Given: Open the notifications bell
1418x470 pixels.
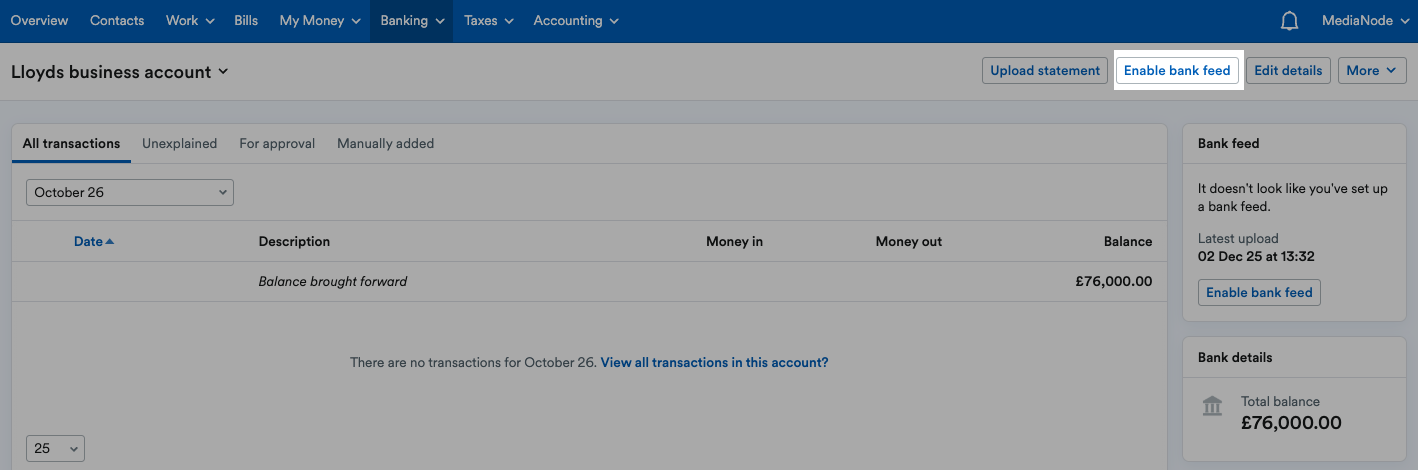Looking at the screenshot, I should (1290, 21).
